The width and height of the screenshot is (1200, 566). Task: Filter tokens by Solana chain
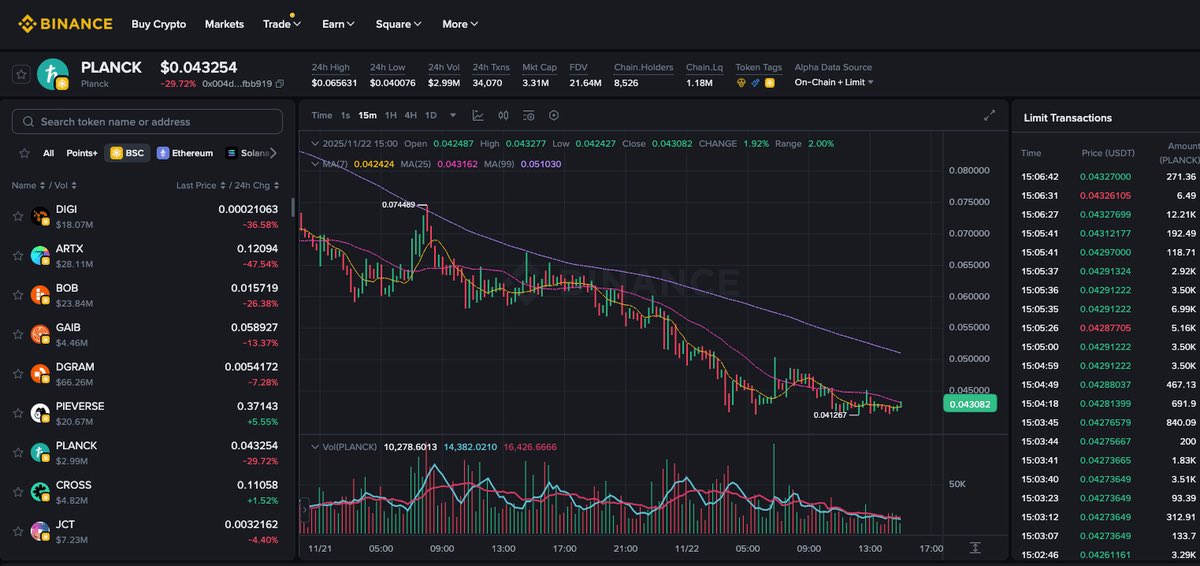pyautogui.click(x=249, y=153)
